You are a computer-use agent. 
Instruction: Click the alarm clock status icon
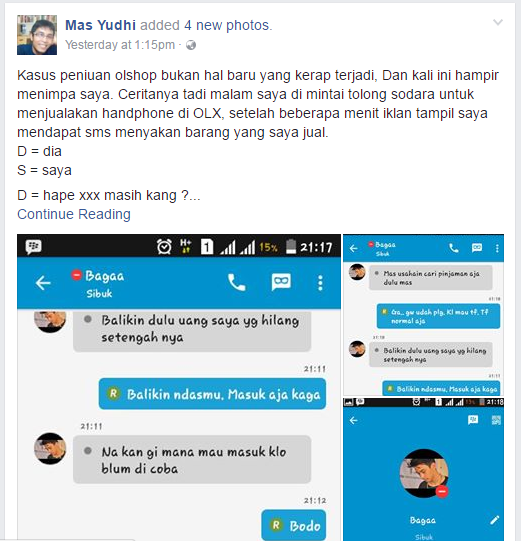(x=164, y=247)
